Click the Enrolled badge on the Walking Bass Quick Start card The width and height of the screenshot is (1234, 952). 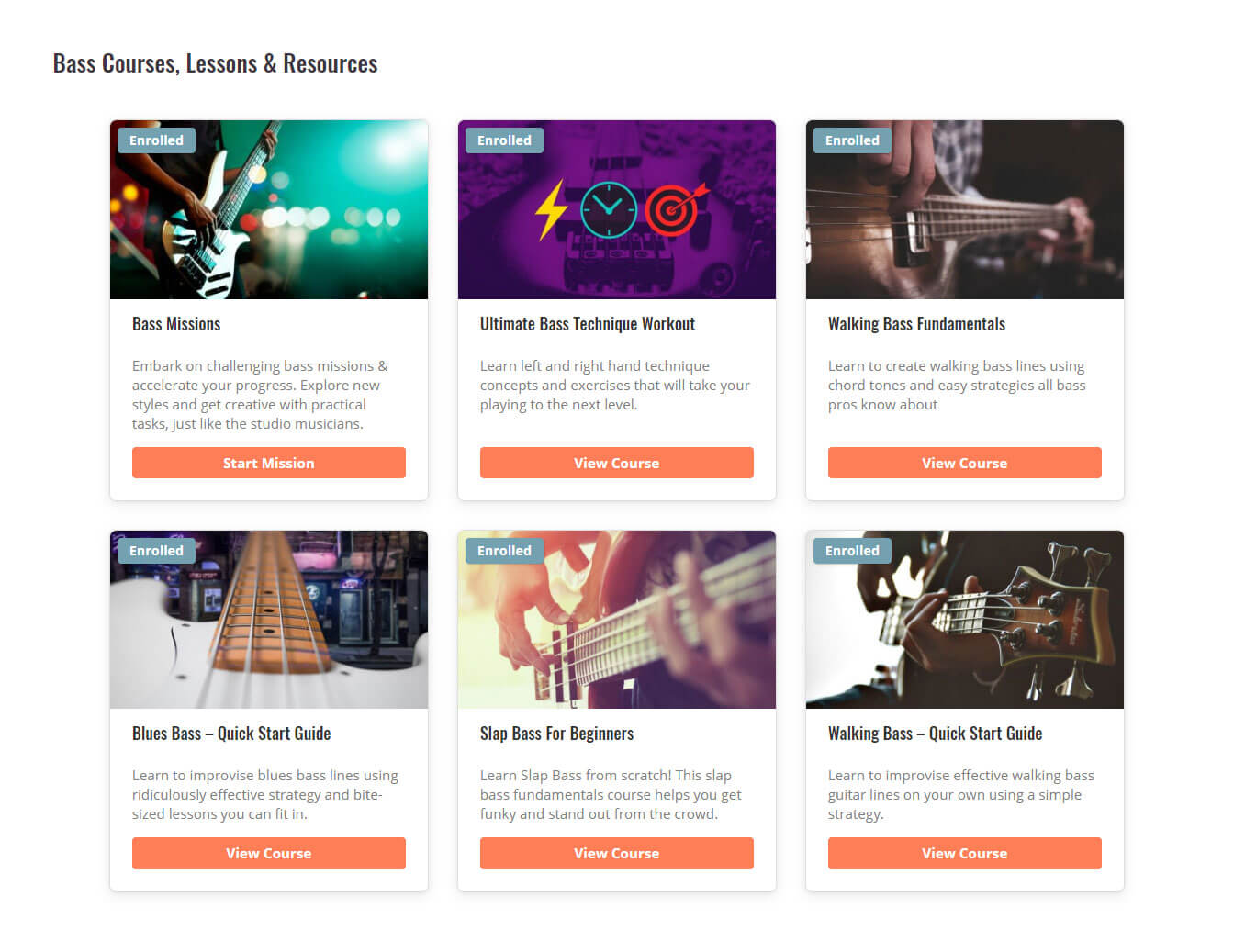[852, 551]
